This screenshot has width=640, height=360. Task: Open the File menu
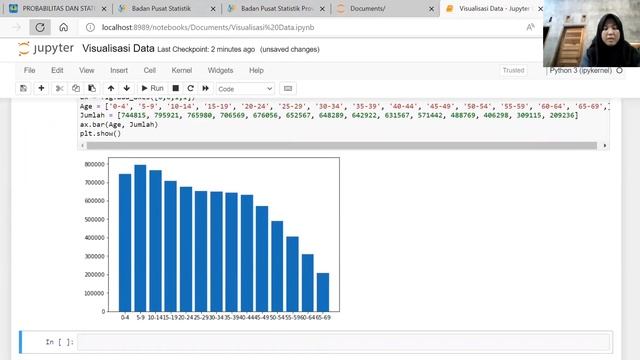click(x=29, y=70)
